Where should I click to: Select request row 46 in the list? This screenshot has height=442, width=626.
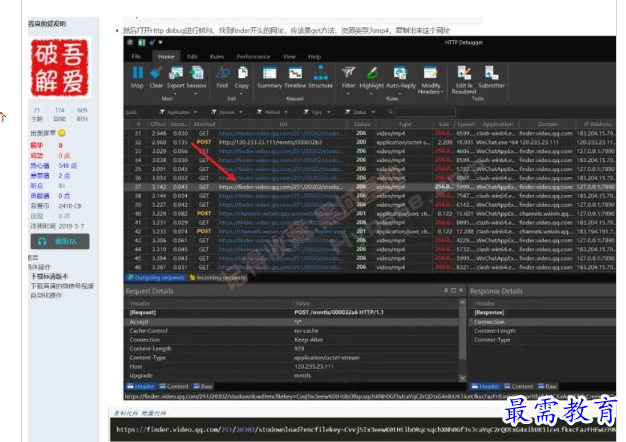click(x=370, y=267)
